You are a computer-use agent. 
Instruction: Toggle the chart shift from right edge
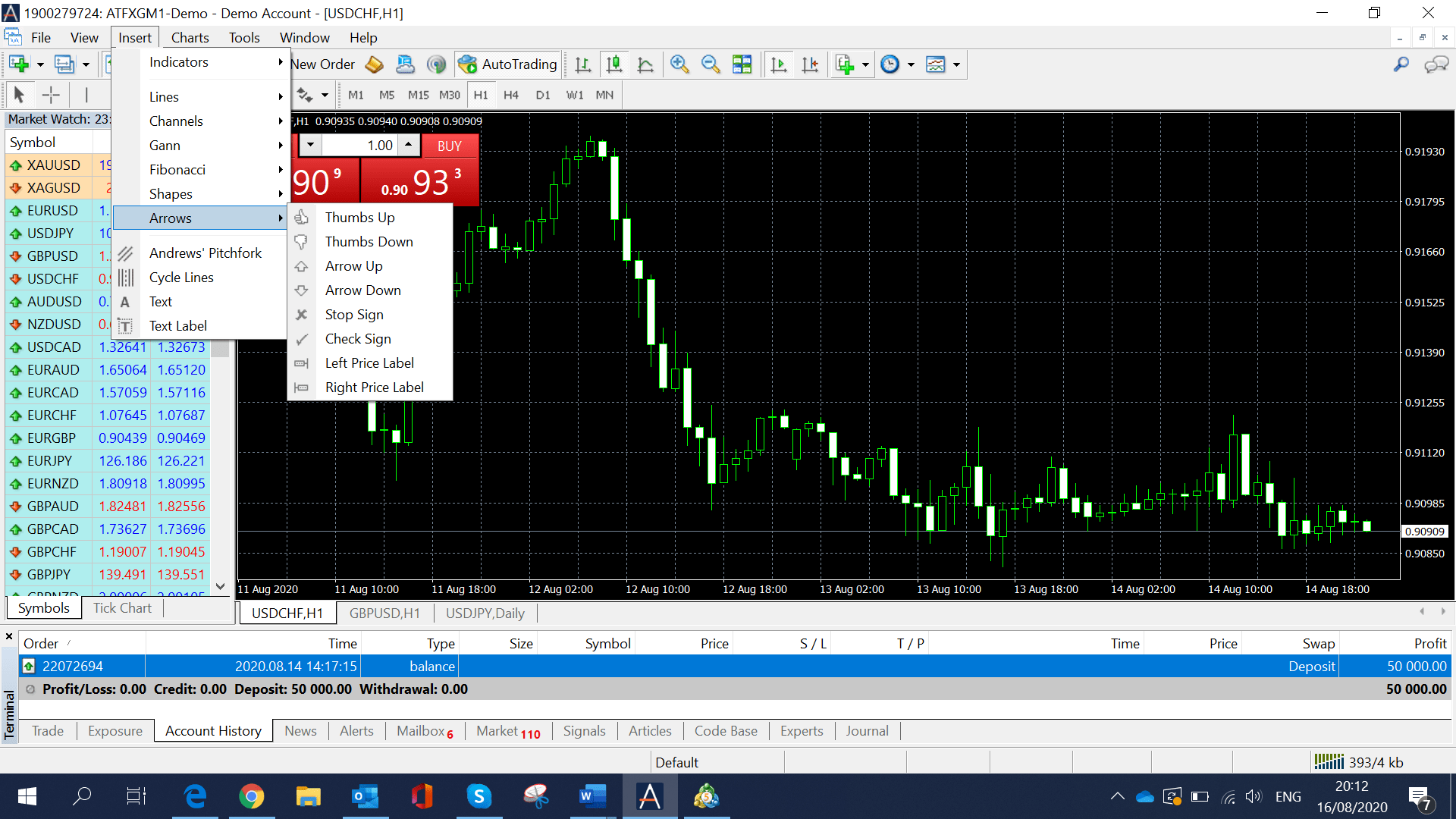click(x=810, y=64)
